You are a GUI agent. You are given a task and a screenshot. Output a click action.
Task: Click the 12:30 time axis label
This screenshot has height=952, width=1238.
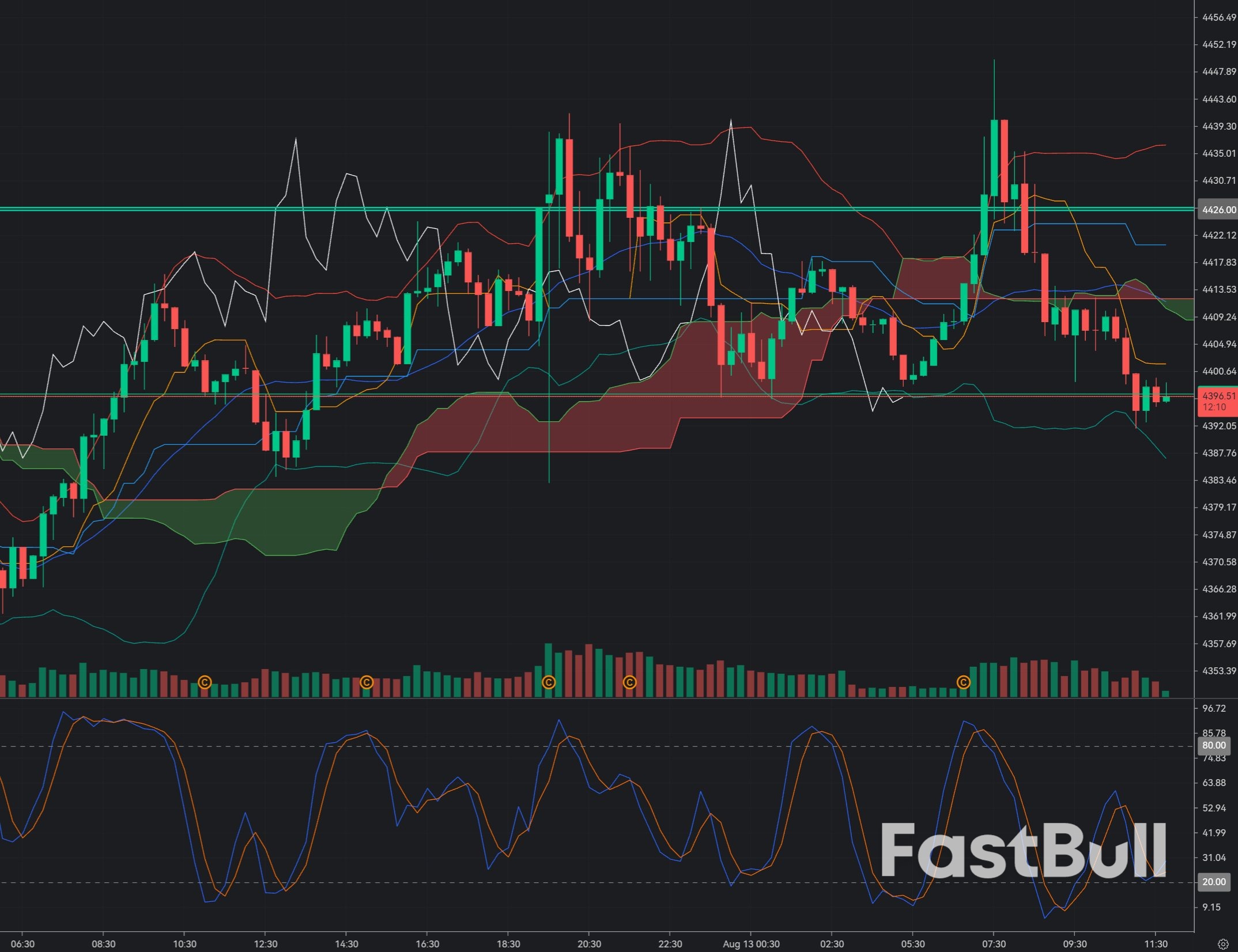pos(265,944)
